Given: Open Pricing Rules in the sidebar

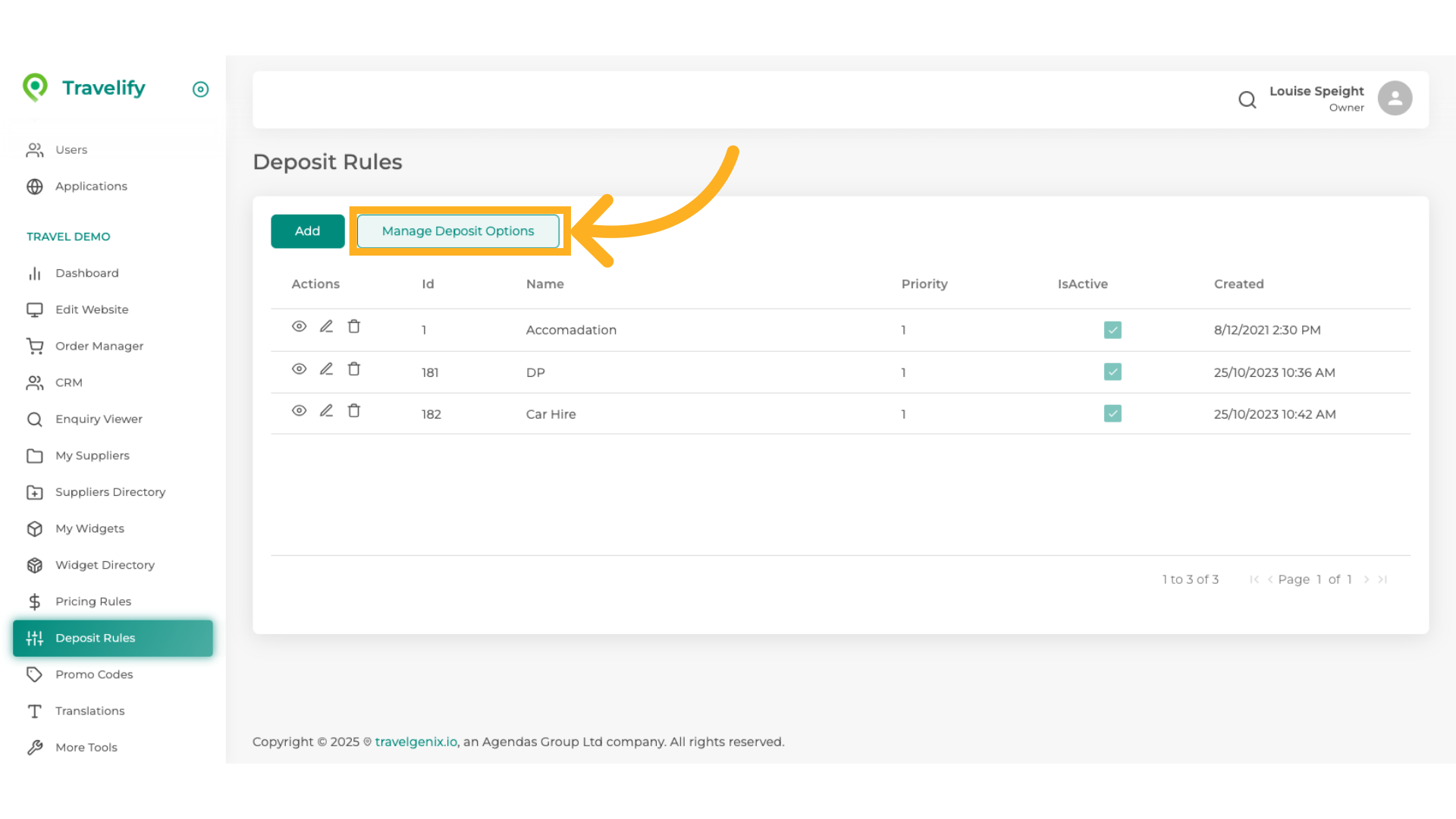Looking at the screenshot, I should [91, 601].
